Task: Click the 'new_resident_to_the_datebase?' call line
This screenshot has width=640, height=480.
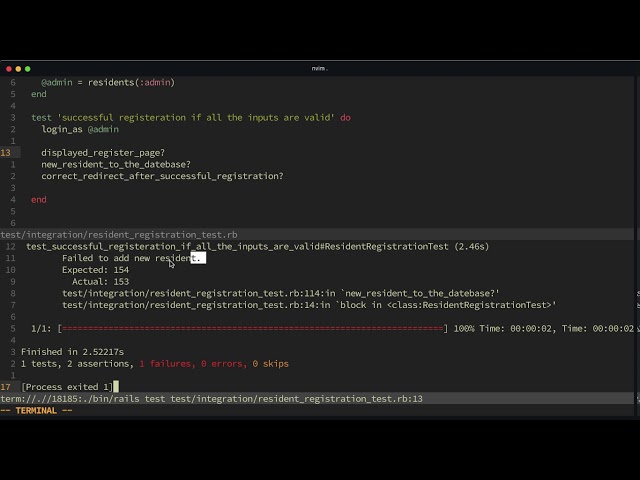Action: [116, 164]
